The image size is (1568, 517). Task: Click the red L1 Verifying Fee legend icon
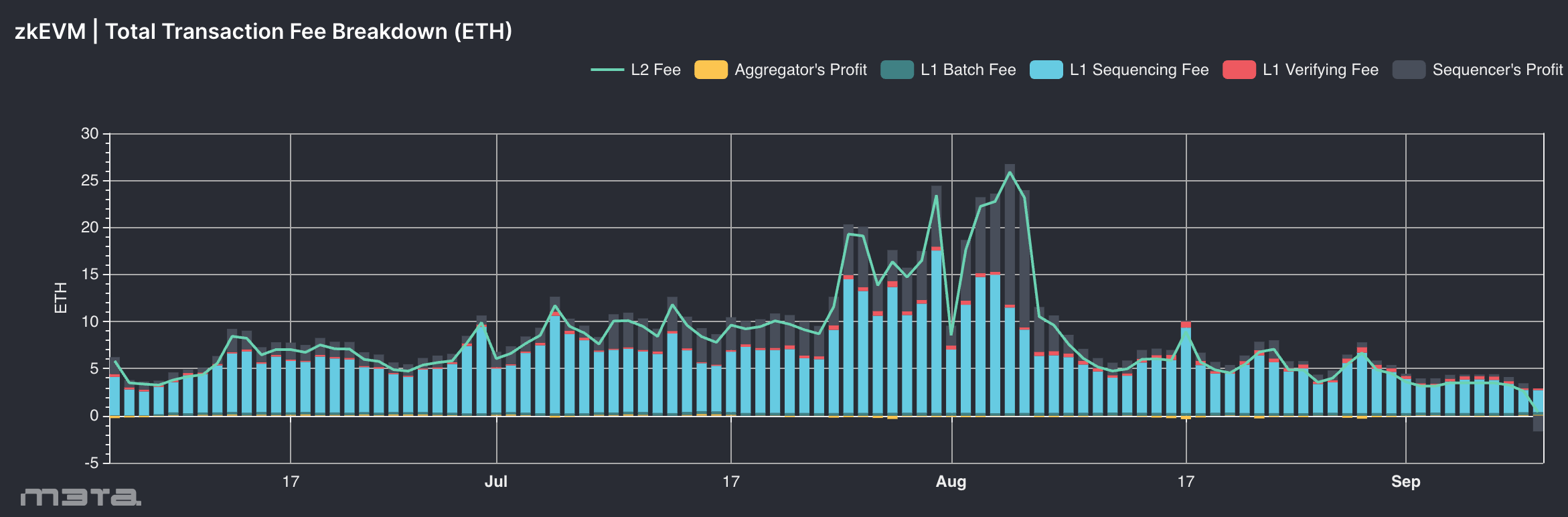pyautogui.click(x=1239, y=70)
